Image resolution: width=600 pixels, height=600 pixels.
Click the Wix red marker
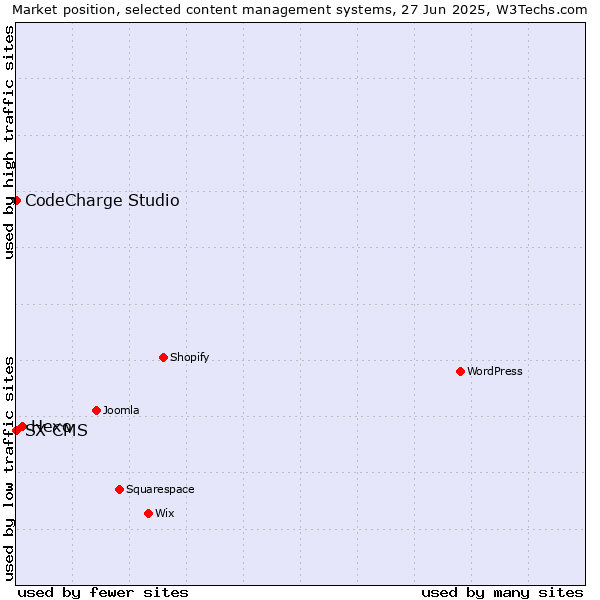pyautogui.click(x=148, y=513)
